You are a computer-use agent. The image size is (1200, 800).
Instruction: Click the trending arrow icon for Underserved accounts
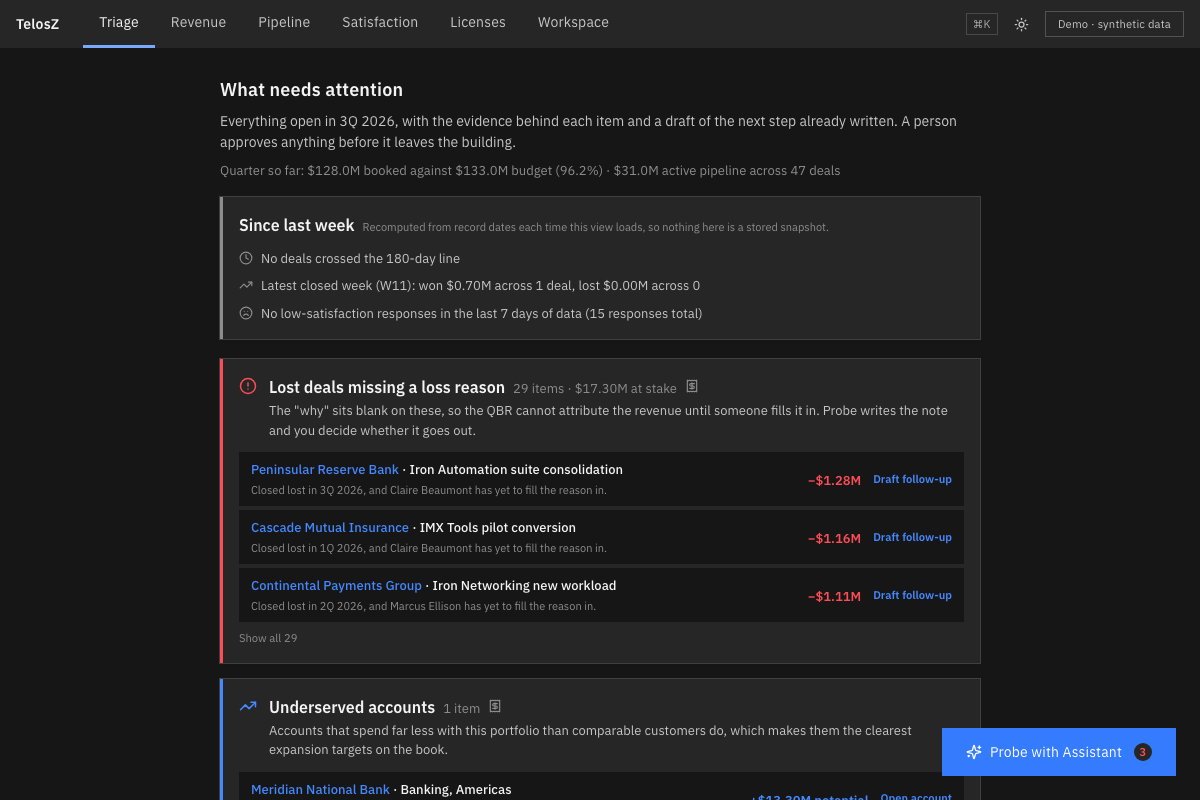pyautogui.click(x=248, y=706)
